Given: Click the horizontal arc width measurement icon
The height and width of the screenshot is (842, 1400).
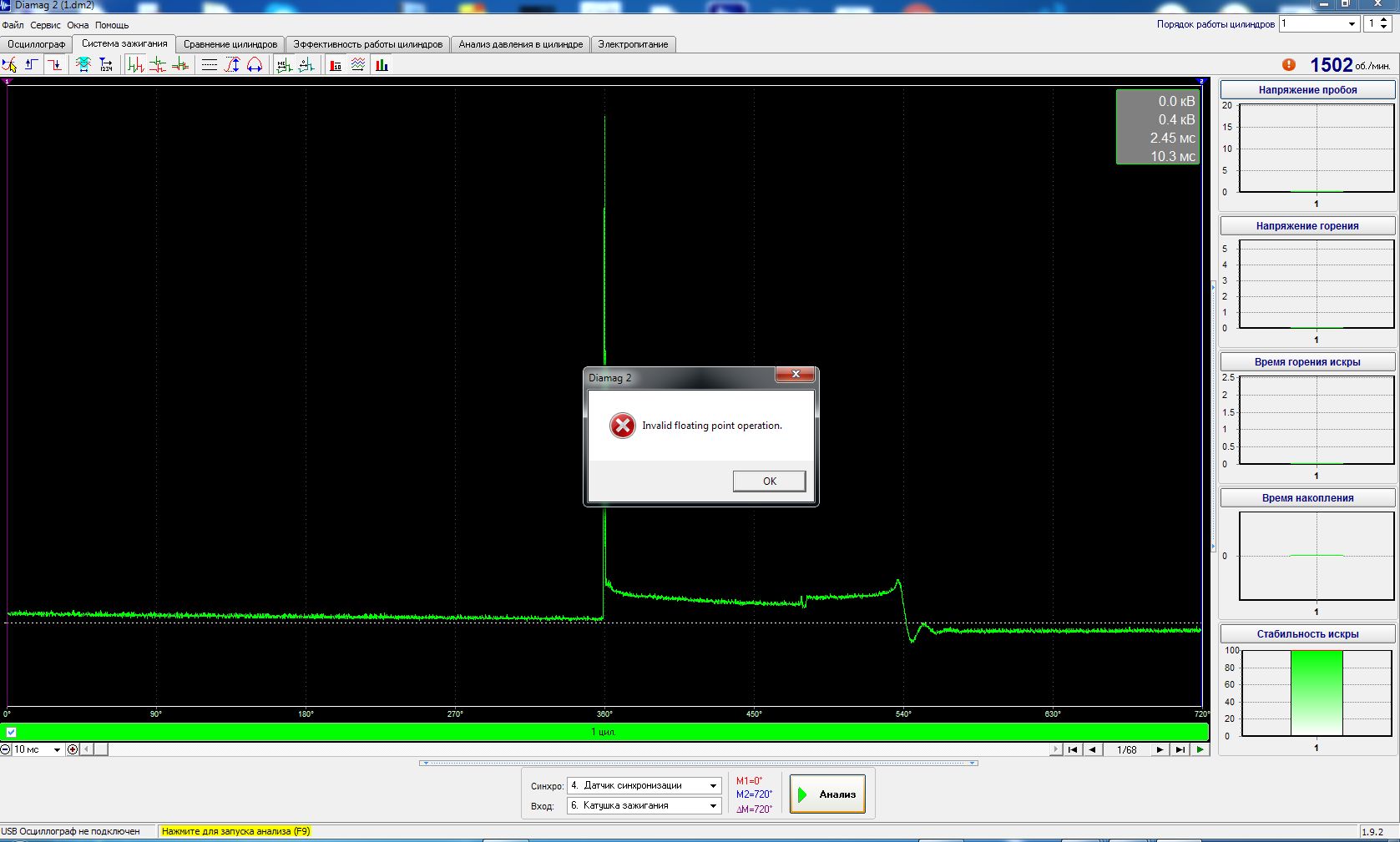Looking at the screenshot, I should pos(255,65).
